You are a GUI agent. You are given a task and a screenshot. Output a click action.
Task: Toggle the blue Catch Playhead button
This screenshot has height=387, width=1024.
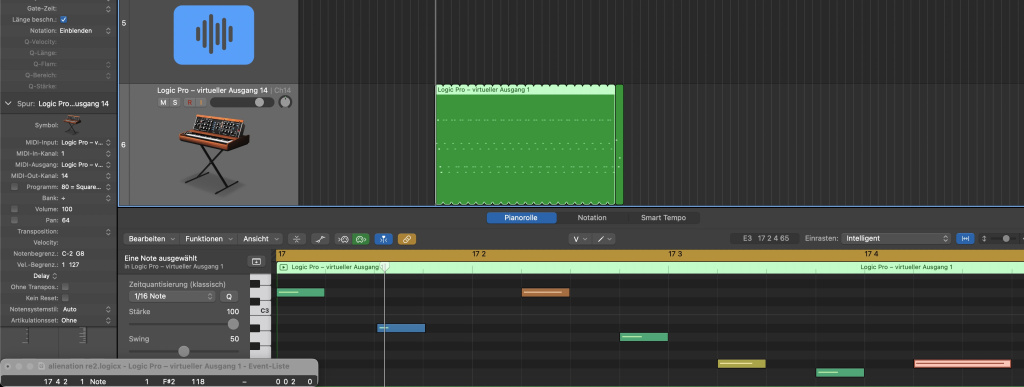(x=383, y=240)
